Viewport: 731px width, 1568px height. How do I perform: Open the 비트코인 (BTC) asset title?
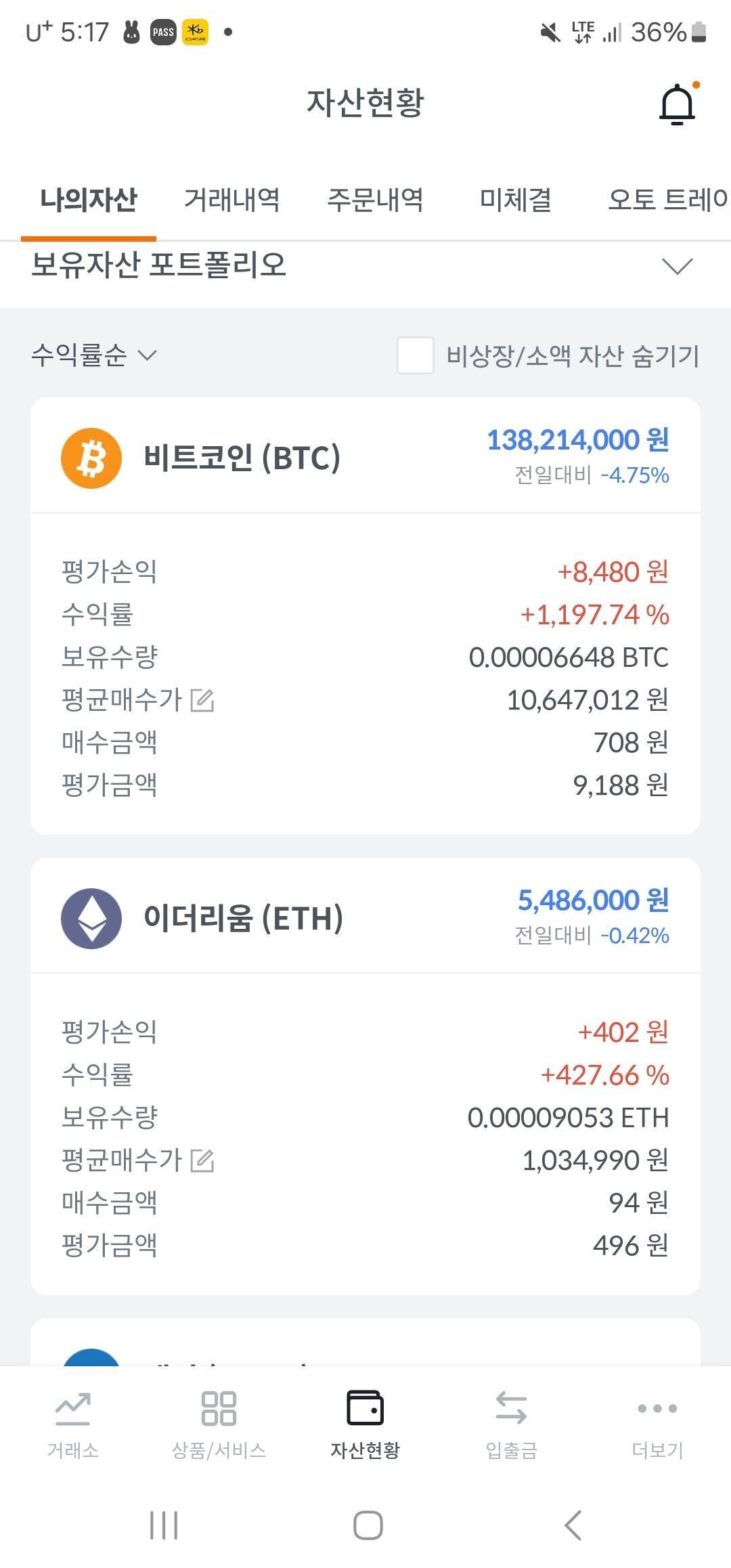click(x=242, y=458)
